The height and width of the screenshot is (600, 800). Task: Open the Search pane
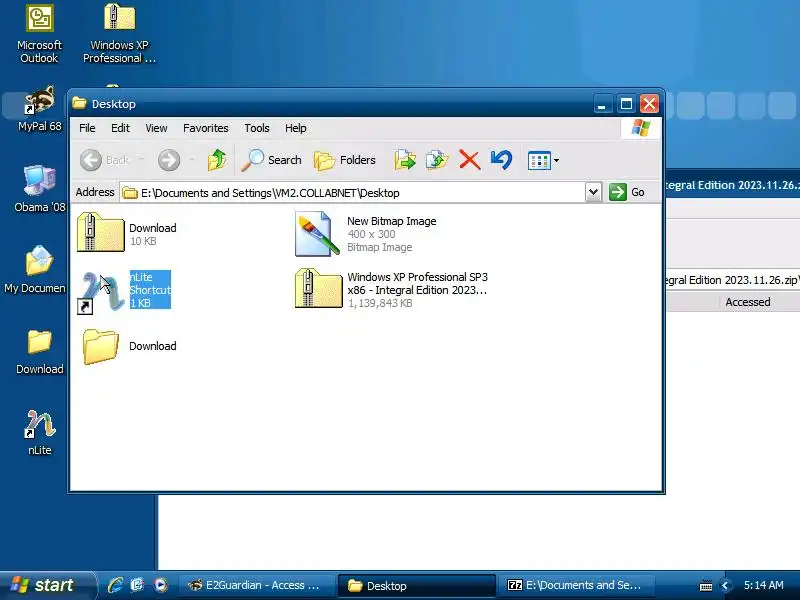(271, 160)
